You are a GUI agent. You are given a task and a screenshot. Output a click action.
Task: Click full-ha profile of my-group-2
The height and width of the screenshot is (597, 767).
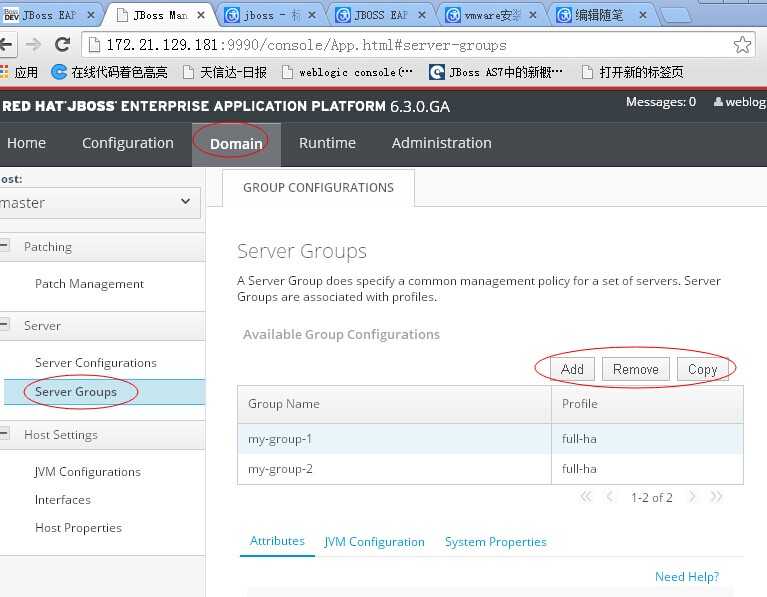point(579,469)
